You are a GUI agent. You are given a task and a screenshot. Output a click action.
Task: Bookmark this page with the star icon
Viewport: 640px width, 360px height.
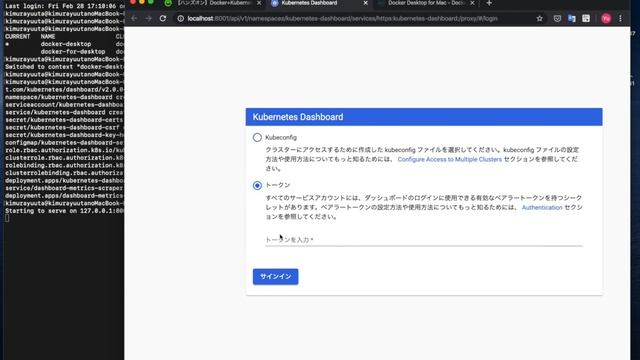click(540, 18)
